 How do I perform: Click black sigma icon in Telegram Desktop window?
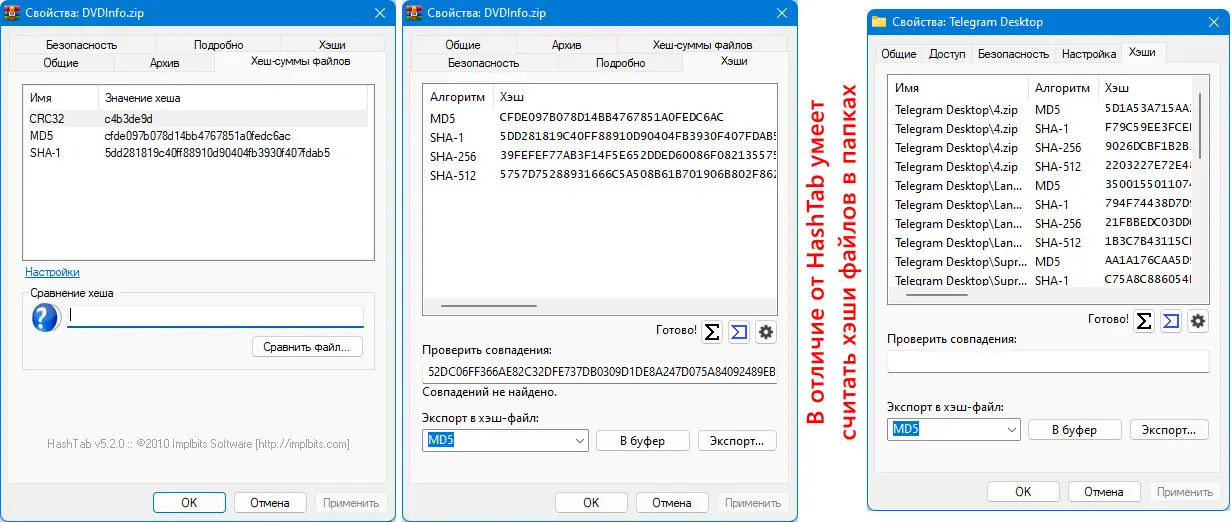pos(1145,321)
